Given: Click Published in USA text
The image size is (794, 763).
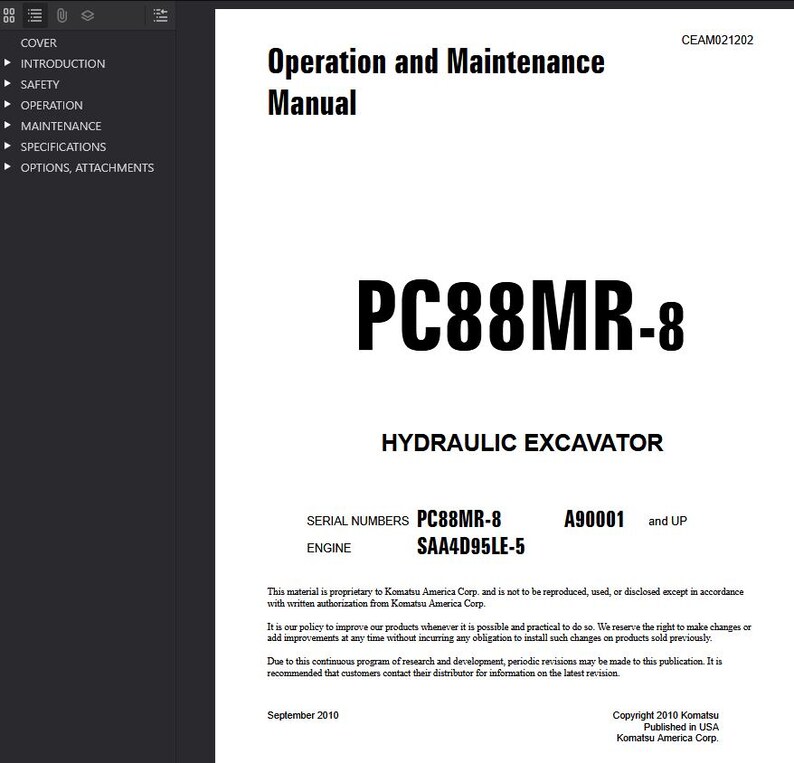Looking at the screenshot, I should tap(681, 727).
